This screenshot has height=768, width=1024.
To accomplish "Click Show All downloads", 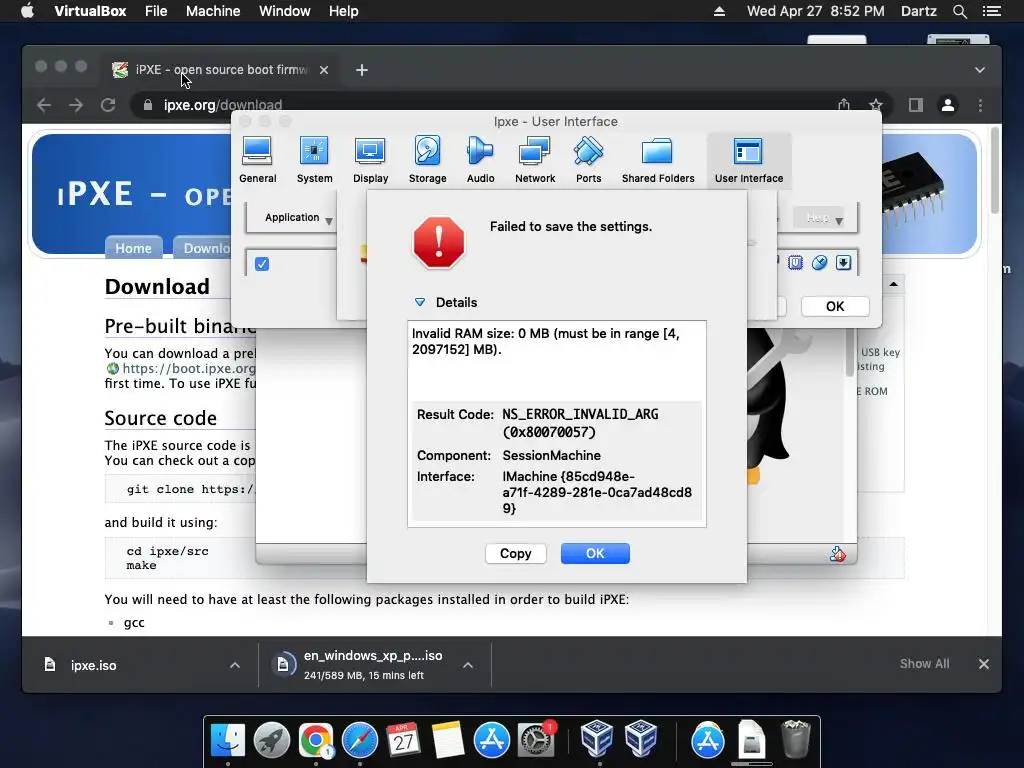I will (x=924, y=664).
